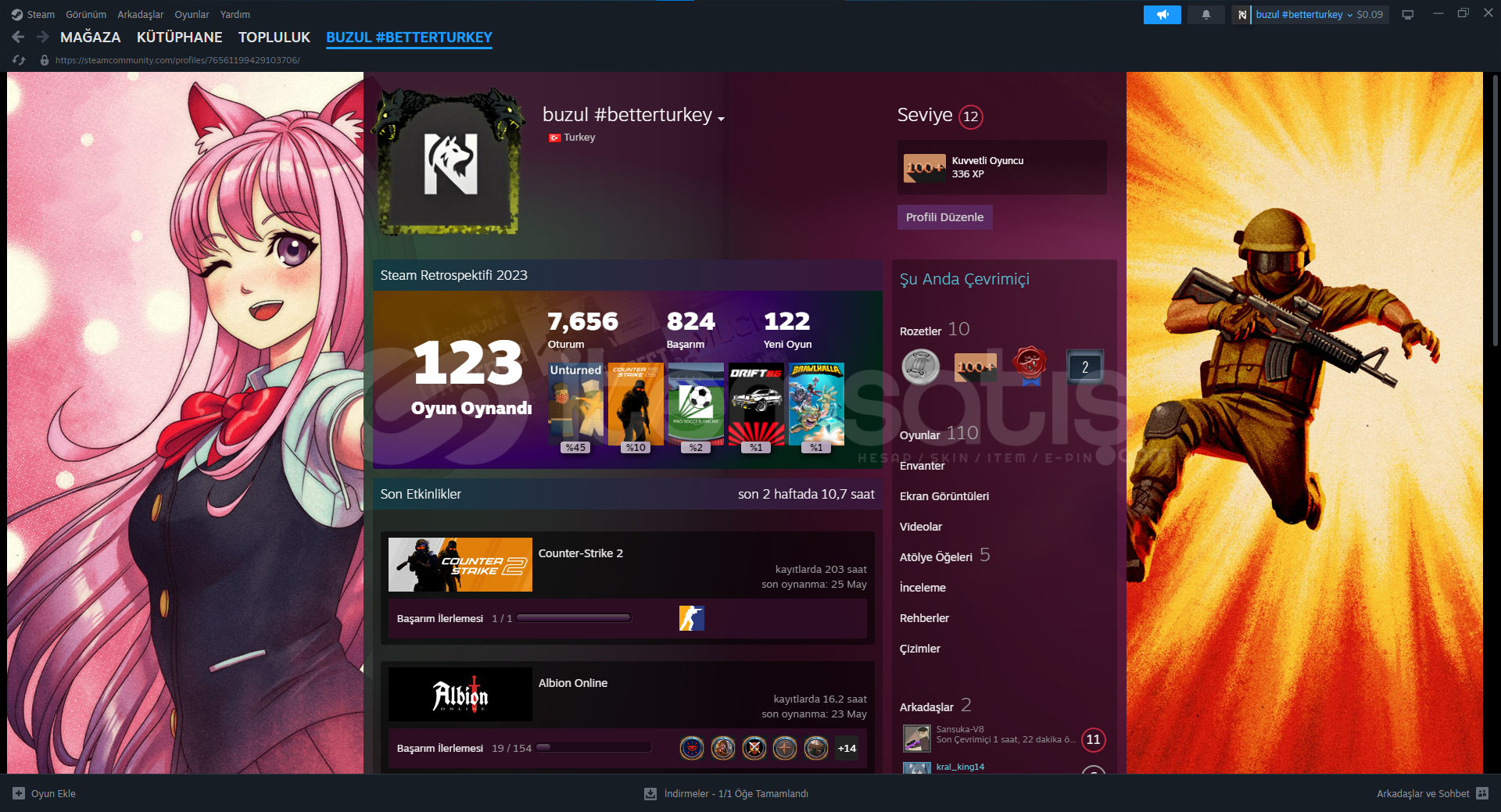Open the Rehberler link
1501x812 pixels.
click(x=924, y=618)
